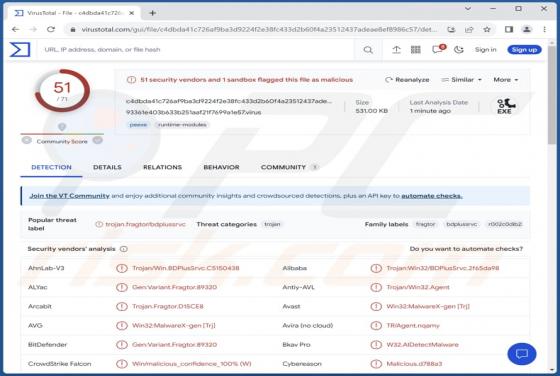Click the EXE file type icon
The height and width of the screenshot is (376, 560).
[506, 106]
